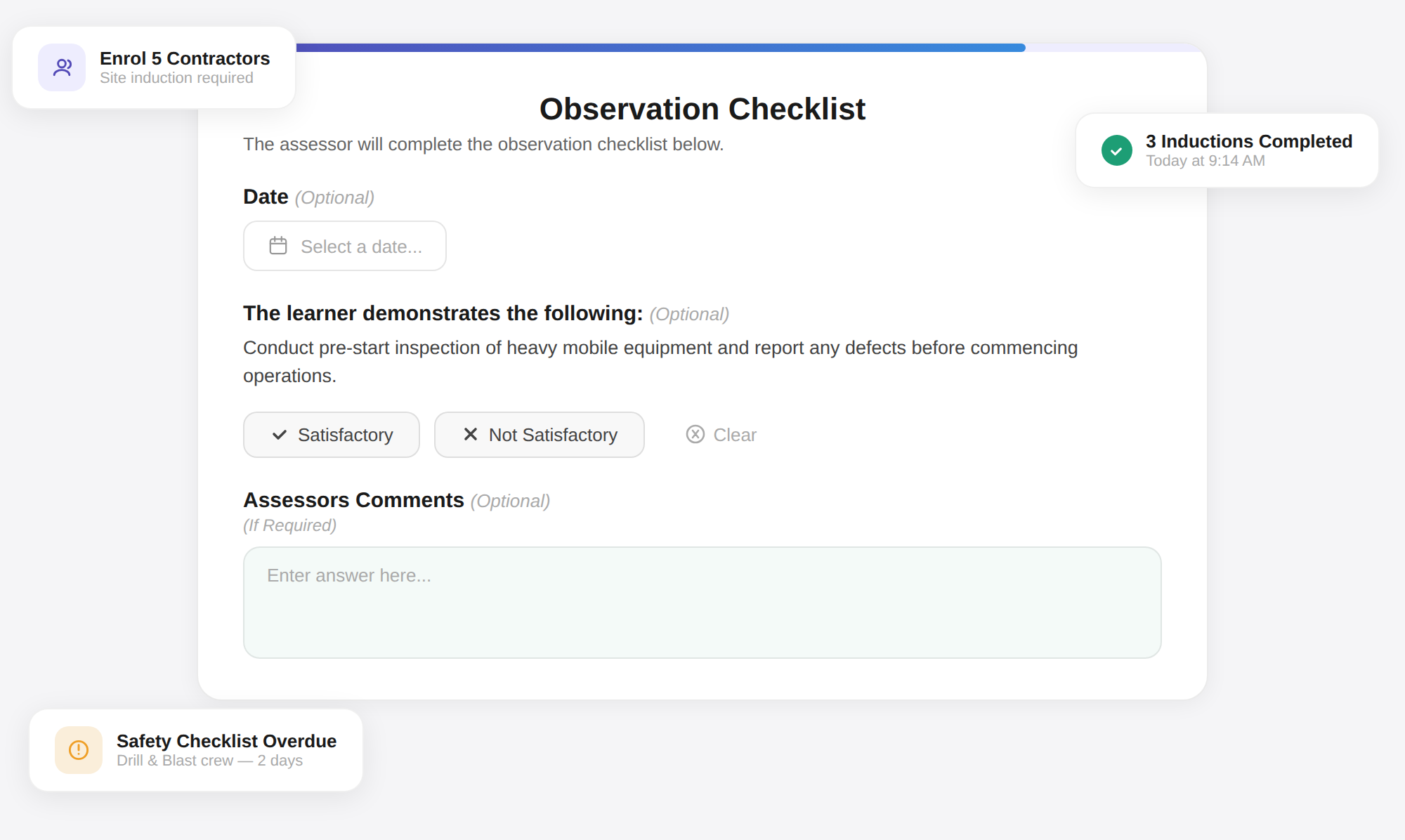Mark the learner as Not Satisfactory
Viewport: 1405px width, 840px height.
coord(540,435)
